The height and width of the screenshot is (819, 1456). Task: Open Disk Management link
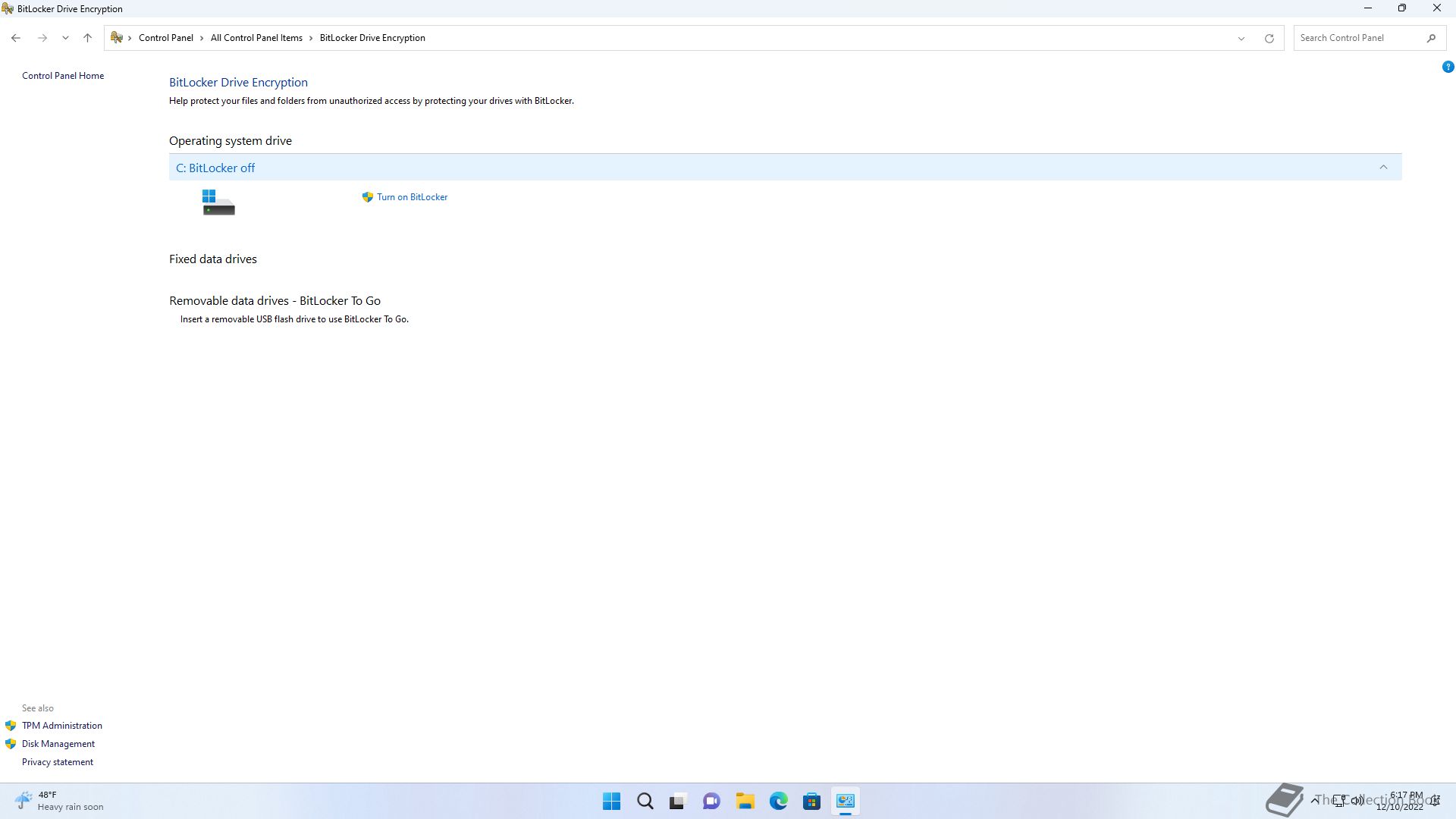click(x=58, y=744)
